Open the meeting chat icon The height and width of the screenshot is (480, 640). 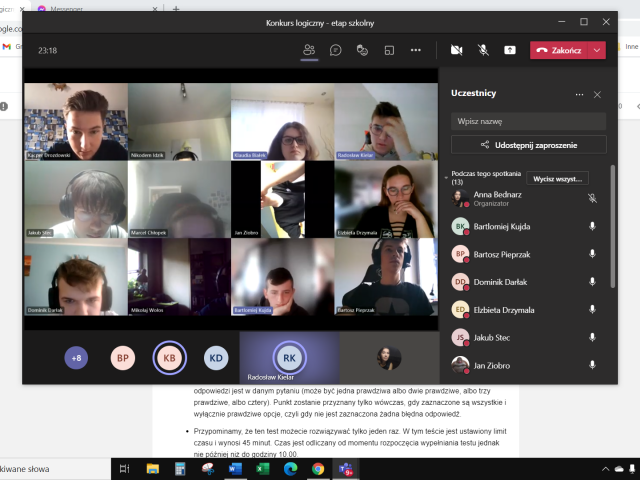click(x=336, y=50)
